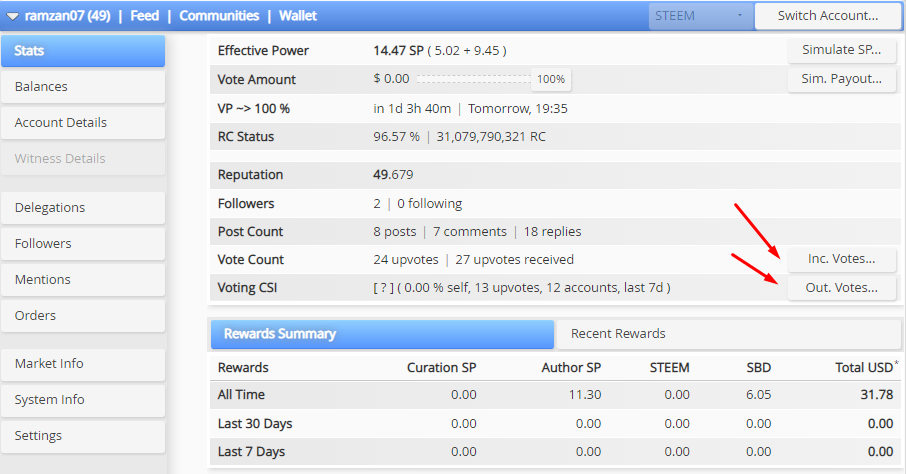Screen dimensions: 906x474
Task: Open the Inc. Votes... button
Action: coord(841,259)
